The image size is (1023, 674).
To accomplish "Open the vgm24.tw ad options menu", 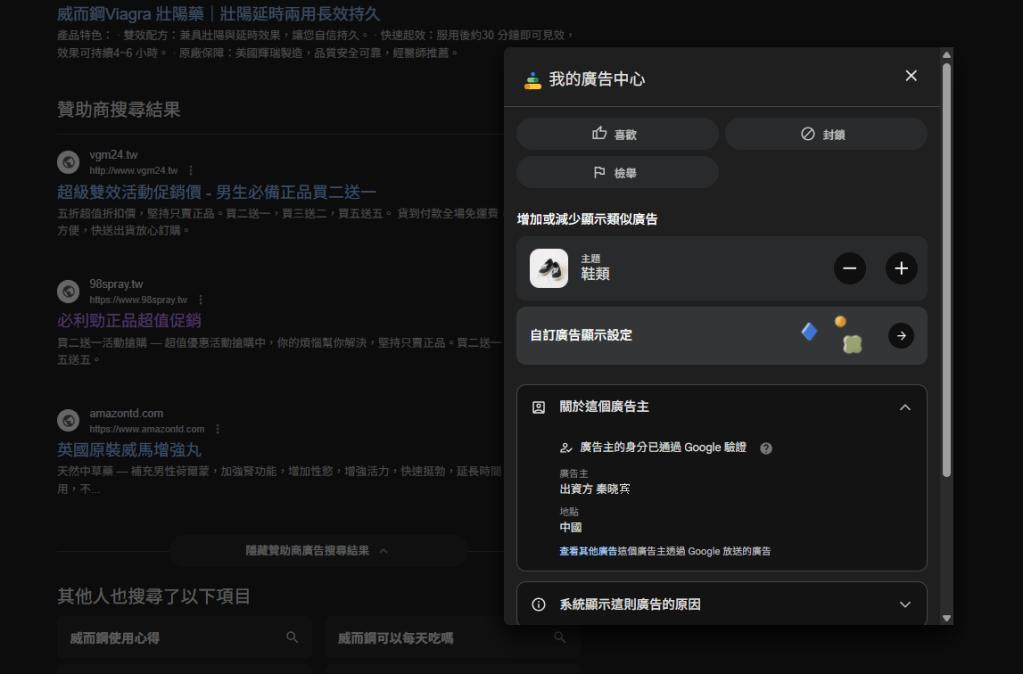I will (191, 170).
